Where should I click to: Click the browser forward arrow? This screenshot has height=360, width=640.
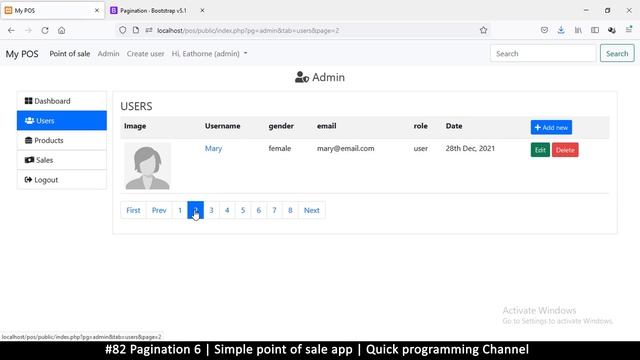pos(28,30)
